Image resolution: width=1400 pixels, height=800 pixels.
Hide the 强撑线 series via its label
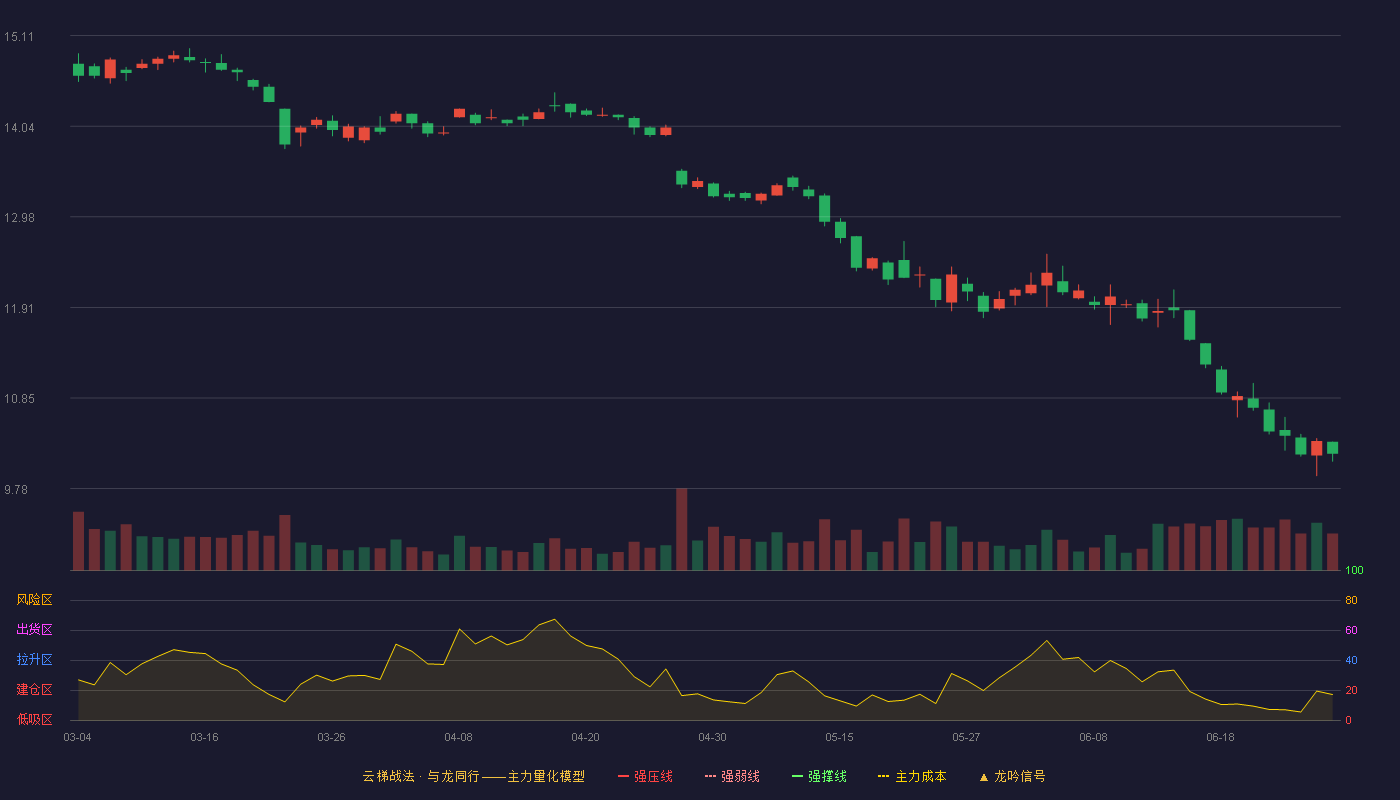827,776
